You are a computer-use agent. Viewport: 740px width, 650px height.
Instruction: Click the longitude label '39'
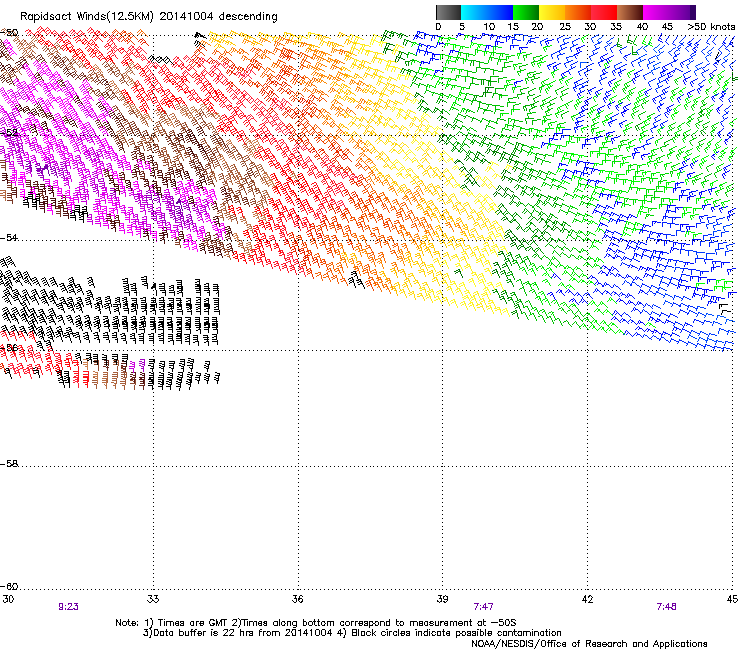[442, 599]
